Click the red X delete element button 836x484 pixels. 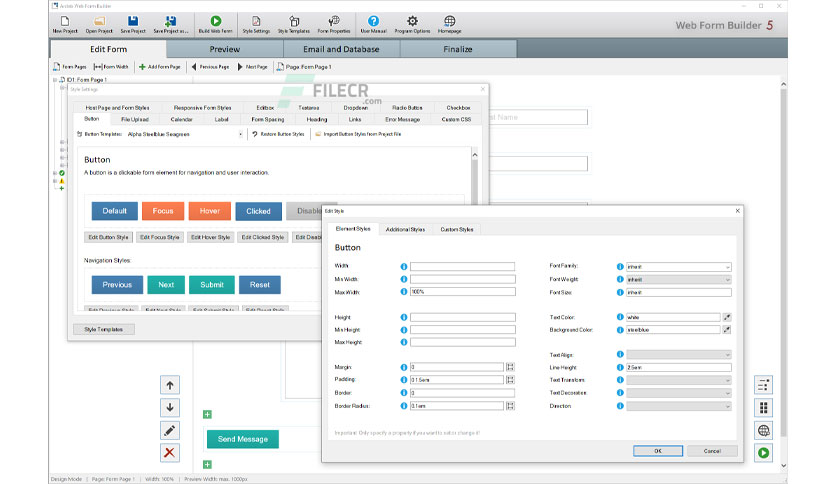(x=170, y=453)
